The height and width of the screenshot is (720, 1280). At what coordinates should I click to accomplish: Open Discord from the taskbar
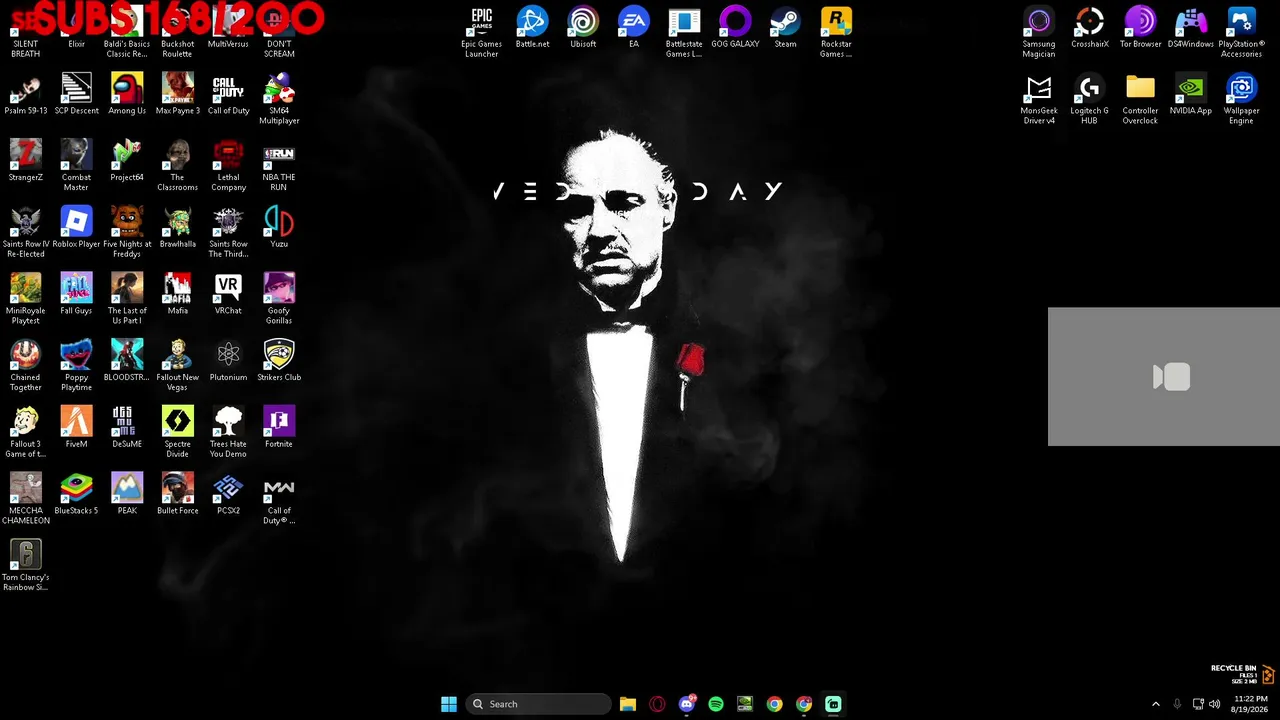[687, 704]
